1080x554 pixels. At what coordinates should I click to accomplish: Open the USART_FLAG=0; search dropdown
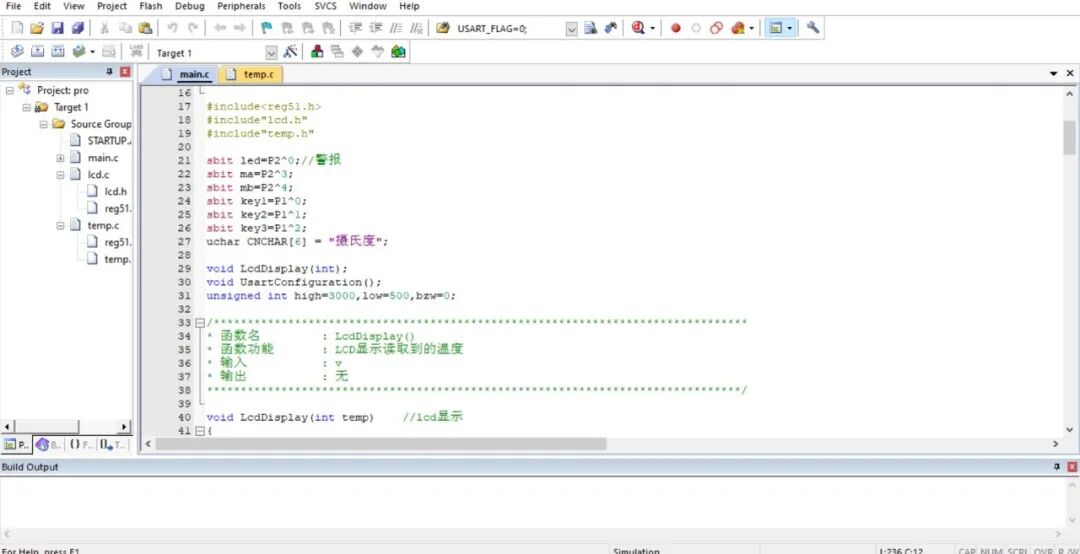(x=572, y=29)
